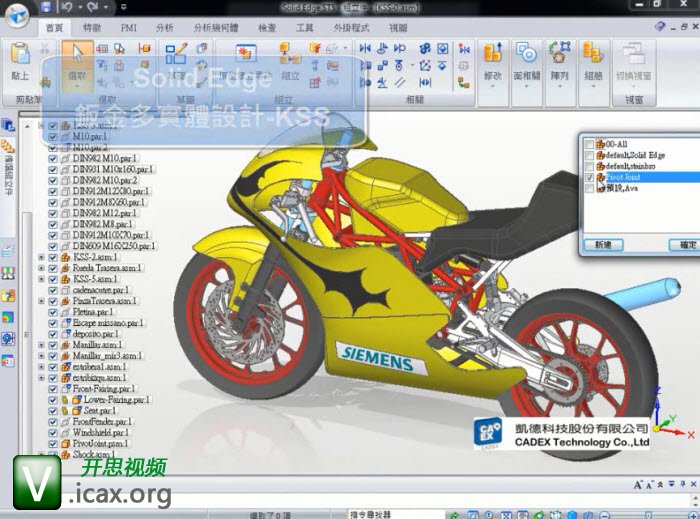Screen dimensions: 700x519
Task: Click the Cut scissors icon
Action: click(x=45, y=49)
